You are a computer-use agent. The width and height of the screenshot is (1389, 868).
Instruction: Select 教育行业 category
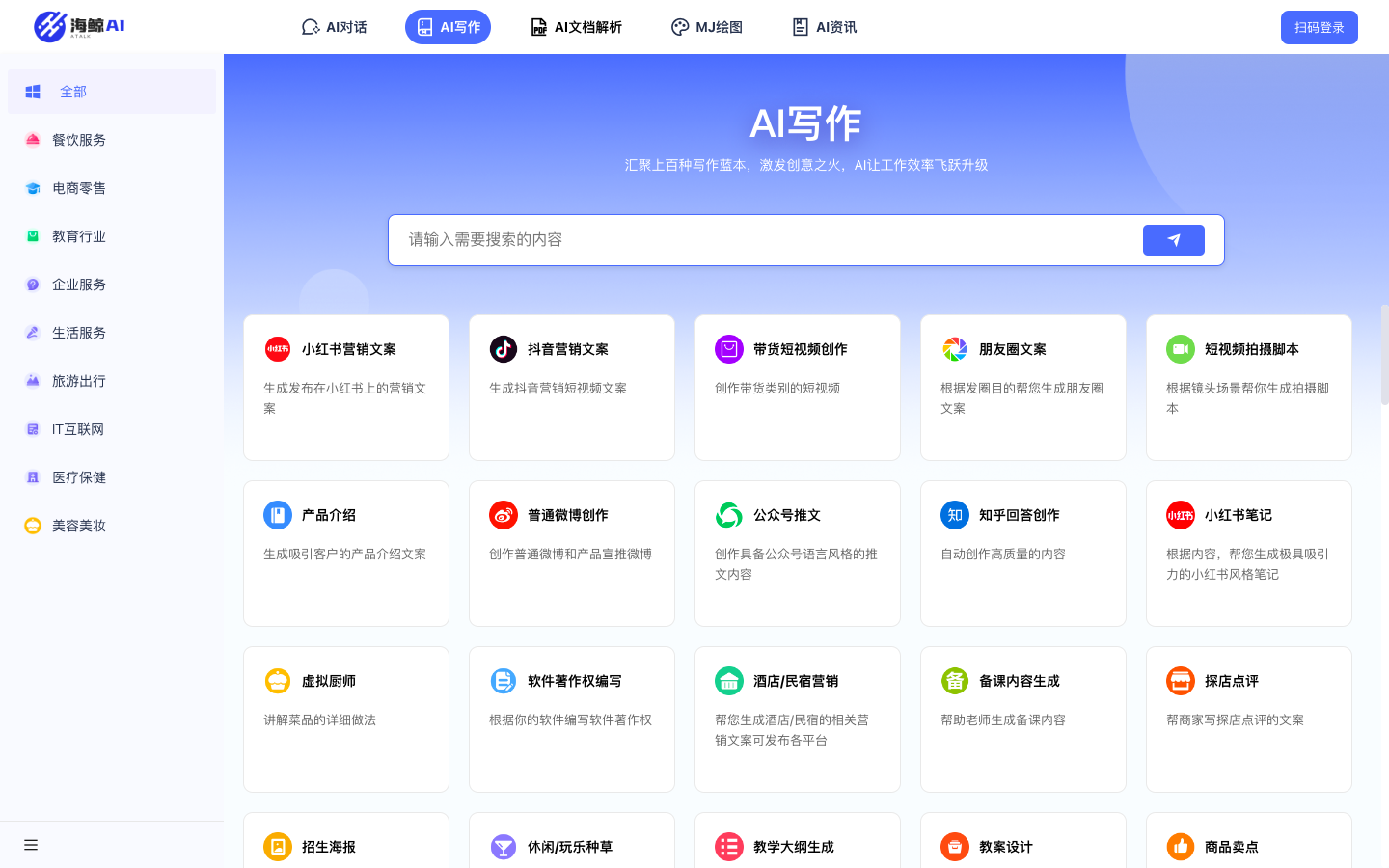pos(112,236)
